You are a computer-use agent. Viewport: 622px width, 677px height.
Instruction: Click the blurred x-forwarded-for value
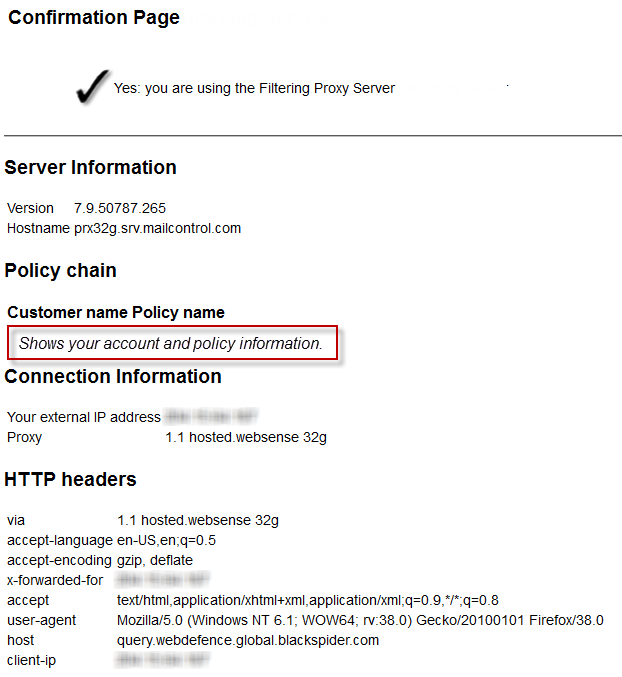tap(163, 580)
